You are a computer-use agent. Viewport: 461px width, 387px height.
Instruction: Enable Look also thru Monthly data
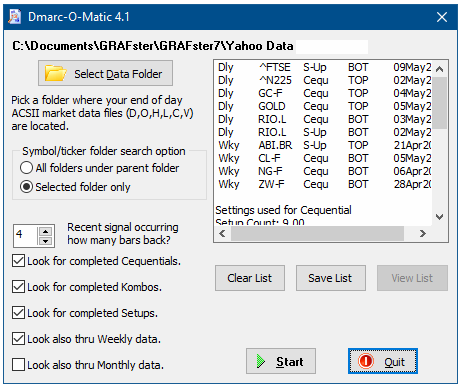[18, 365]
